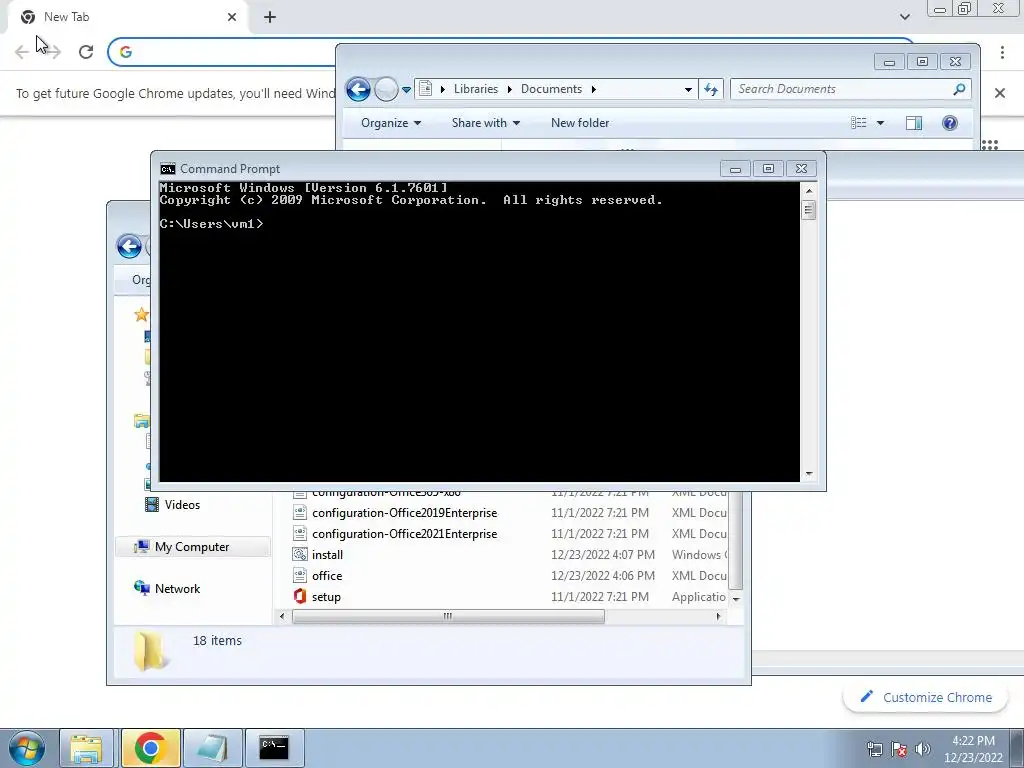1024x768 pixels.
Task: Open the Action Center flag icon
Action: (x=899, y=749)
